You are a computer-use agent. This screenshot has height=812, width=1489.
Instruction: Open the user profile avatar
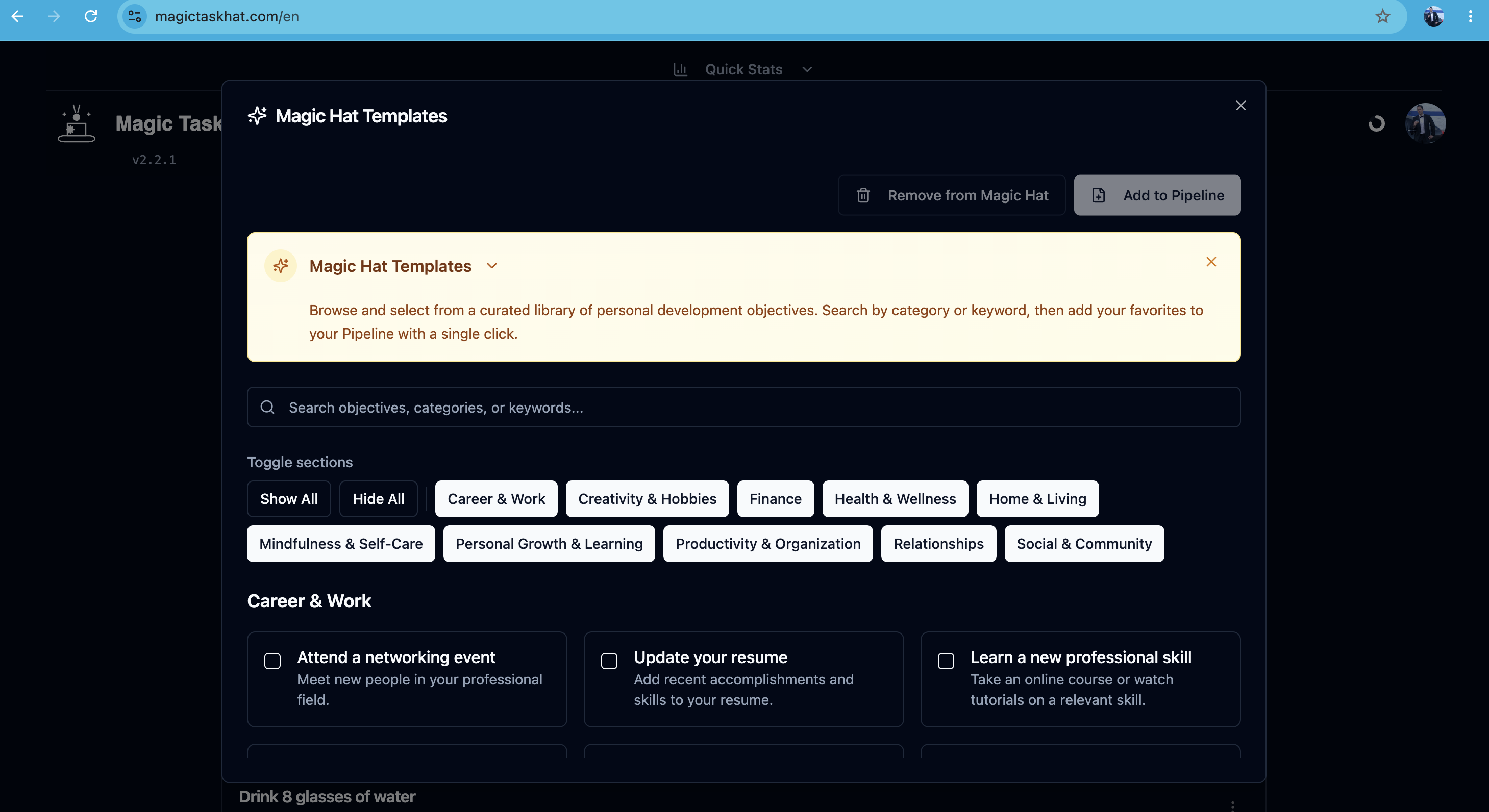[1425, 123]
